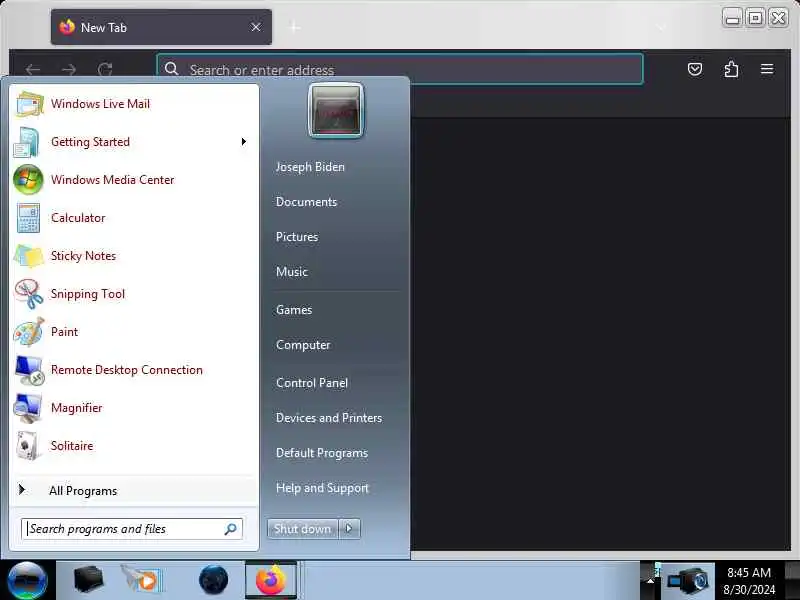Close the New Tab tab
This screenshot has width=800, height=600.
256,27
